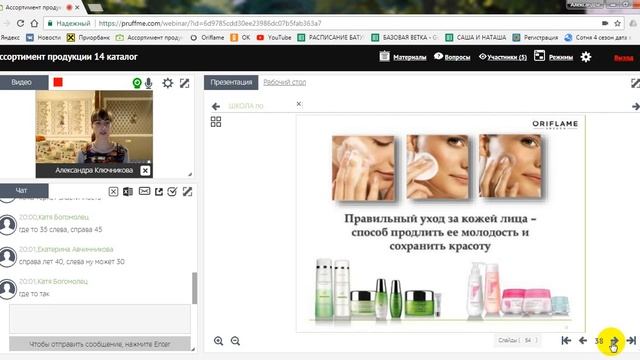Go back with the presentation left arrow
This screenshot has width=640, height=360.
216,107
